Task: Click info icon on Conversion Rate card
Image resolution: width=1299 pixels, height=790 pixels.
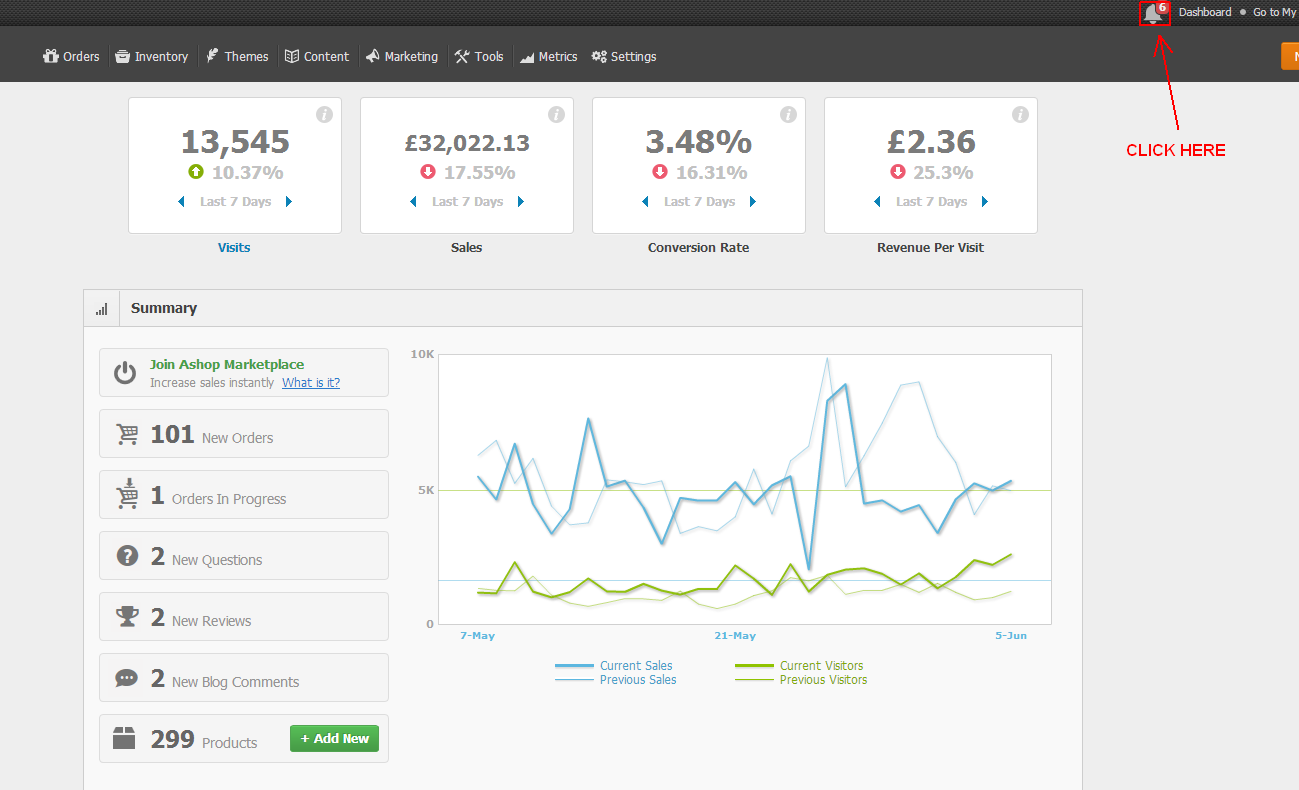Action: [x=788, y=115]
